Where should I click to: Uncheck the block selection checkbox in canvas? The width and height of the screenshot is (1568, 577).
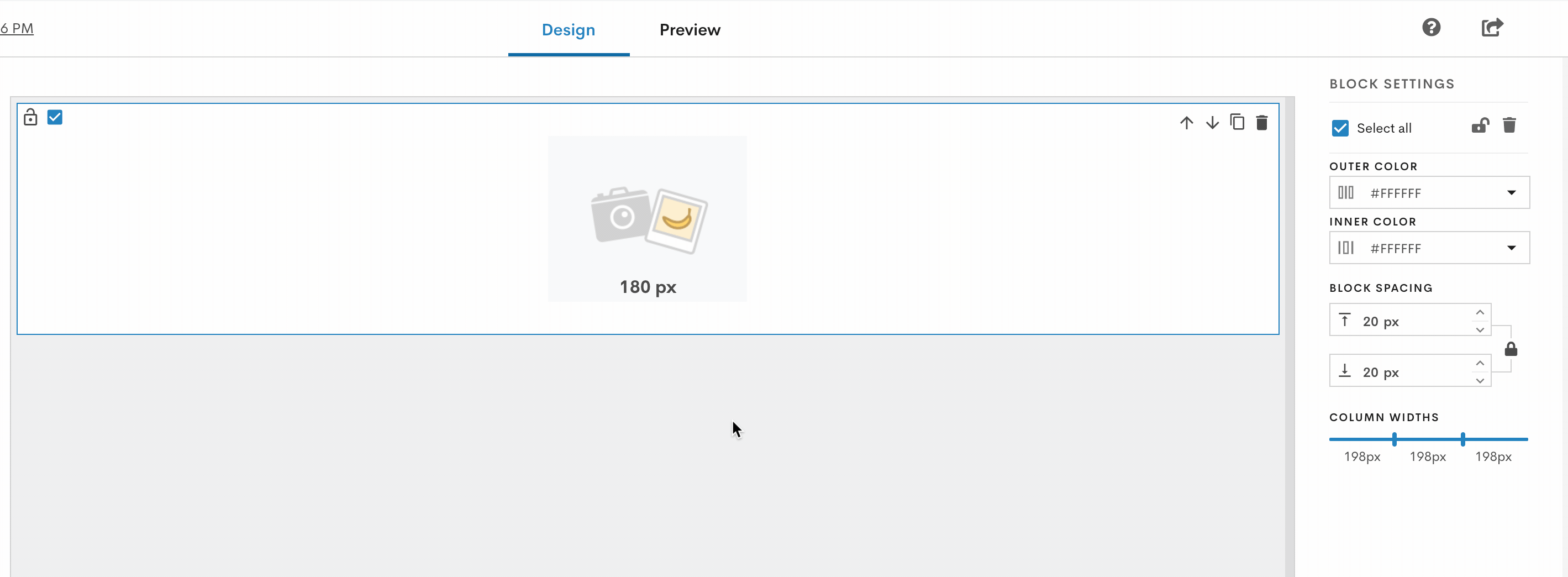tap(55, 117)
